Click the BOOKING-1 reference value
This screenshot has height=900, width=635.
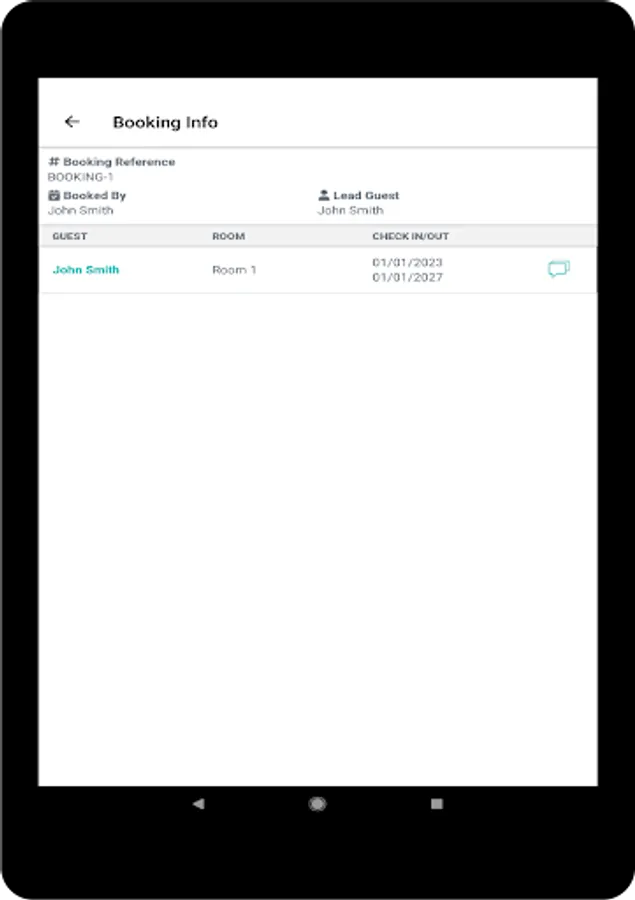80,177
